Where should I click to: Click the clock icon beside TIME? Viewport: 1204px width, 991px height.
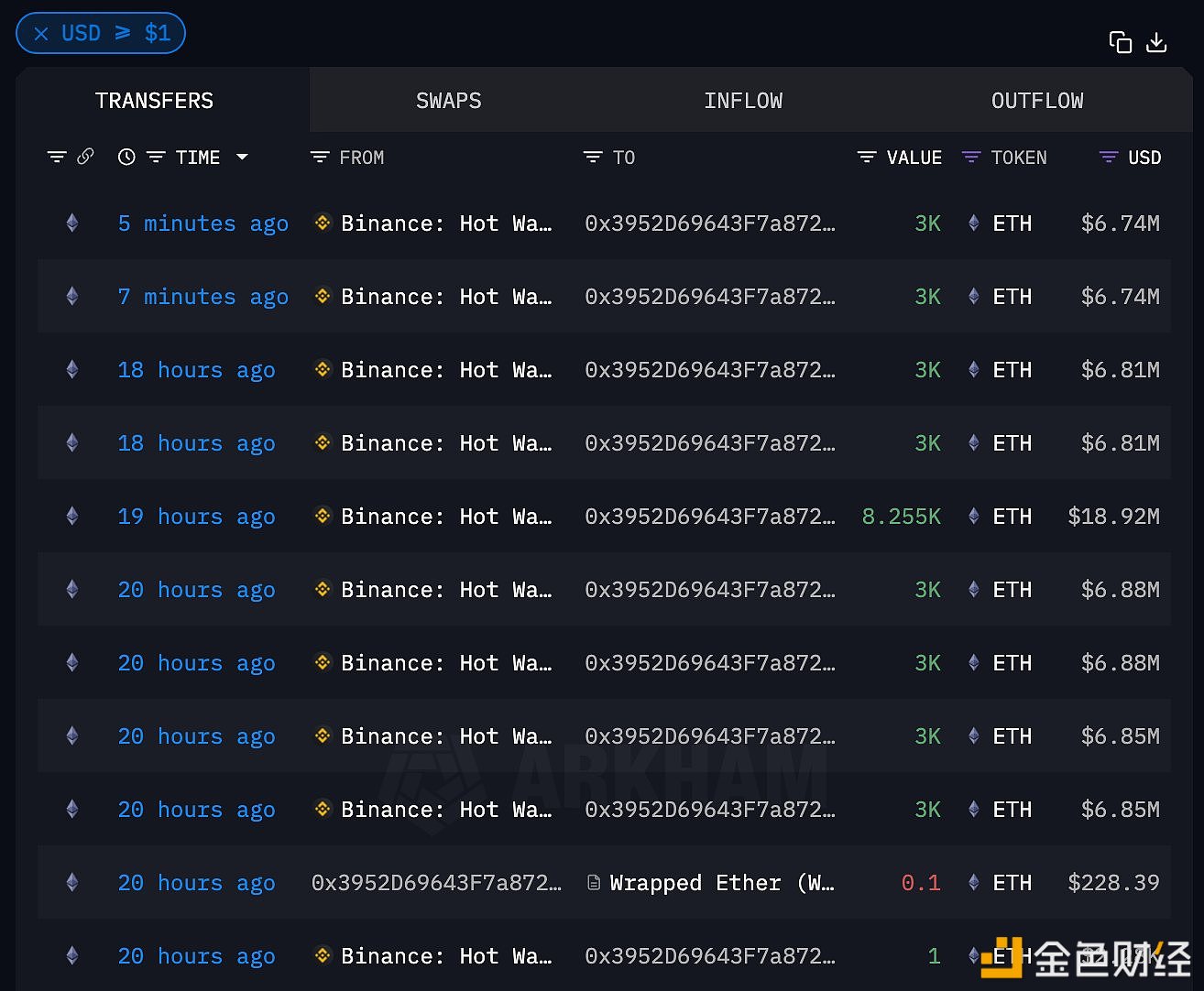tap(126, 158)
